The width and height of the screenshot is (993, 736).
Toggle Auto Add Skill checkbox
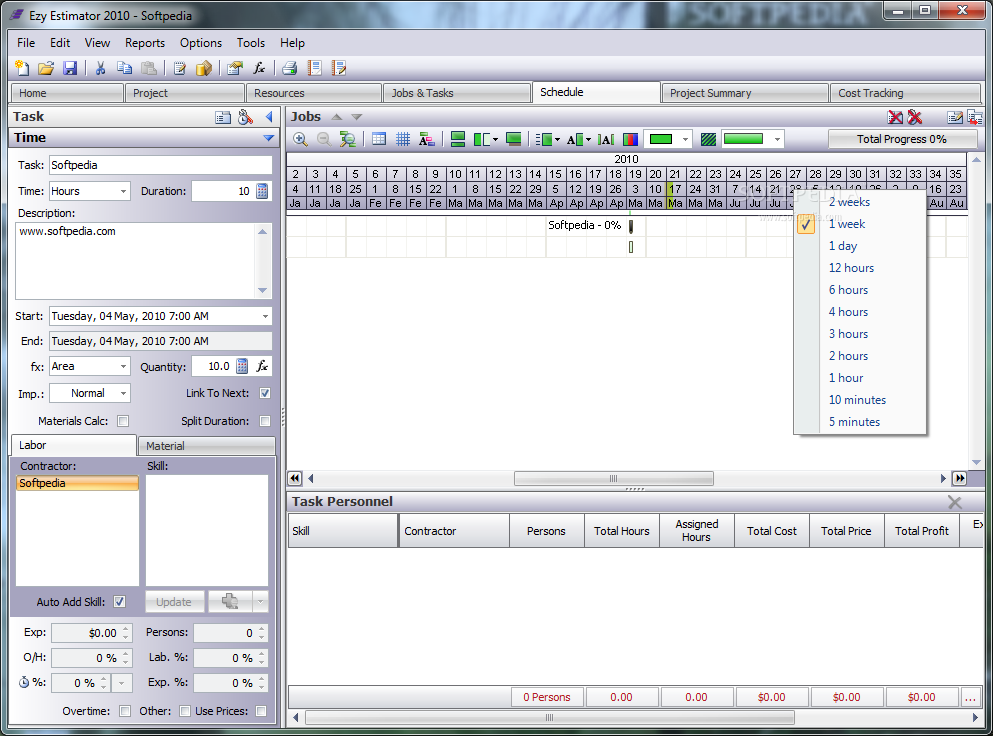[x=119, y=602]
